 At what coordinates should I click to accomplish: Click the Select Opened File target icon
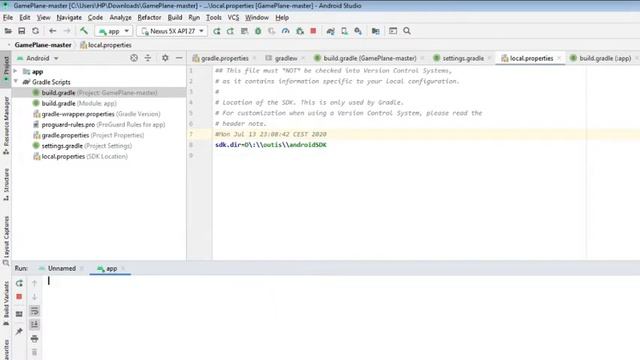(x=134, y=58)
